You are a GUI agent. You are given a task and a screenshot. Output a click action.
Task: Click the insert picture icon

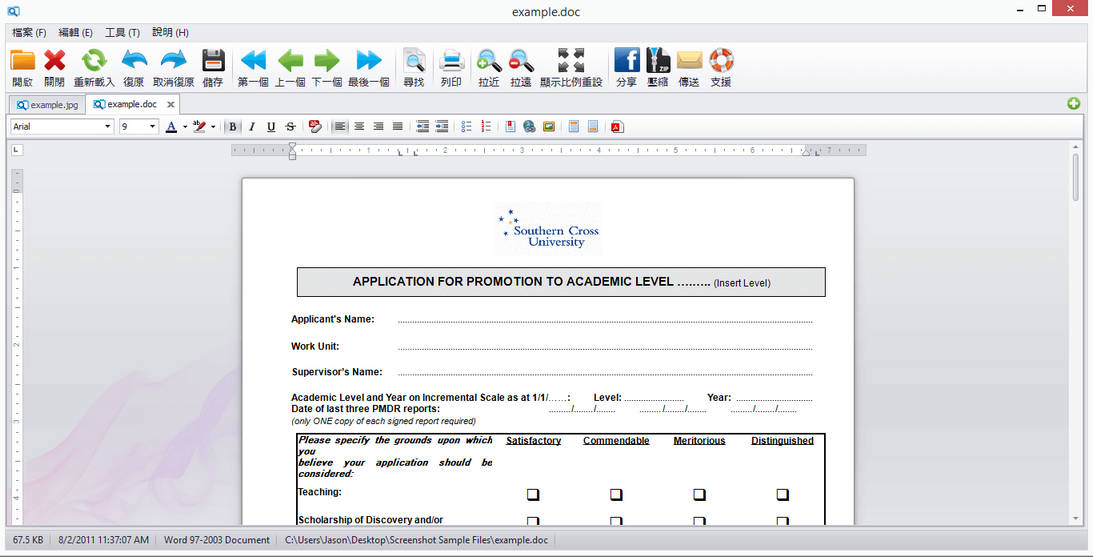pyautogui.click(x=549, y=126)
